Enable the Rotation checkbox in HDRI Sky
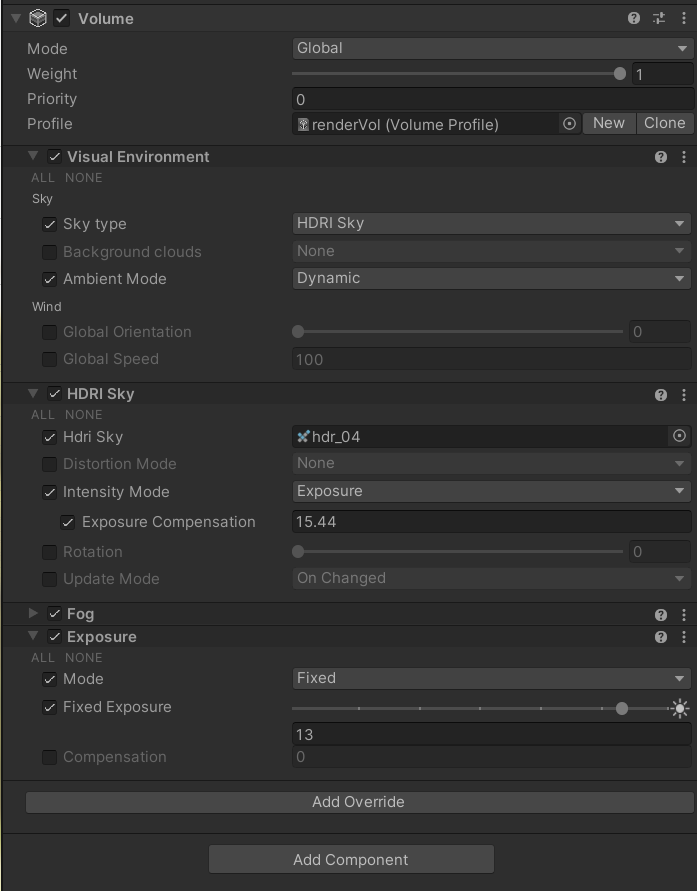Image resolution: width=697 pixels, height=891 pixels. click(x=49, y=551)
